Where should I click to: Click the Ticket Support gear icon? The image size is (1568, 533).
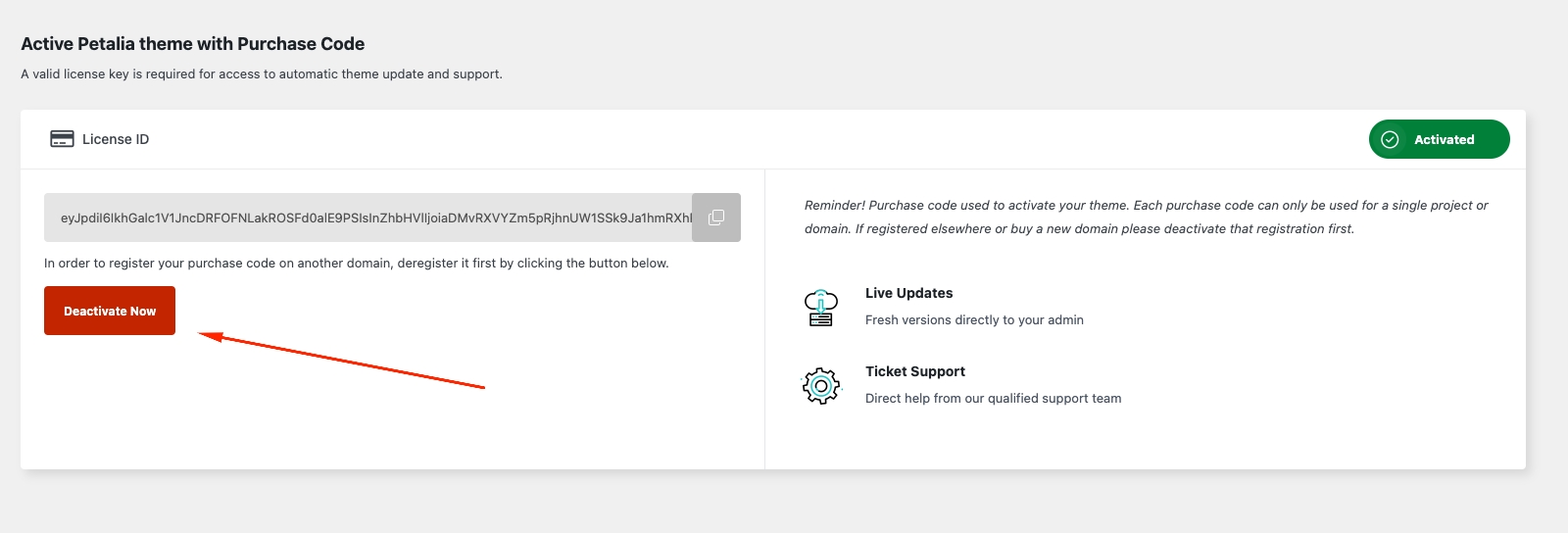click(x=821, y=386)
